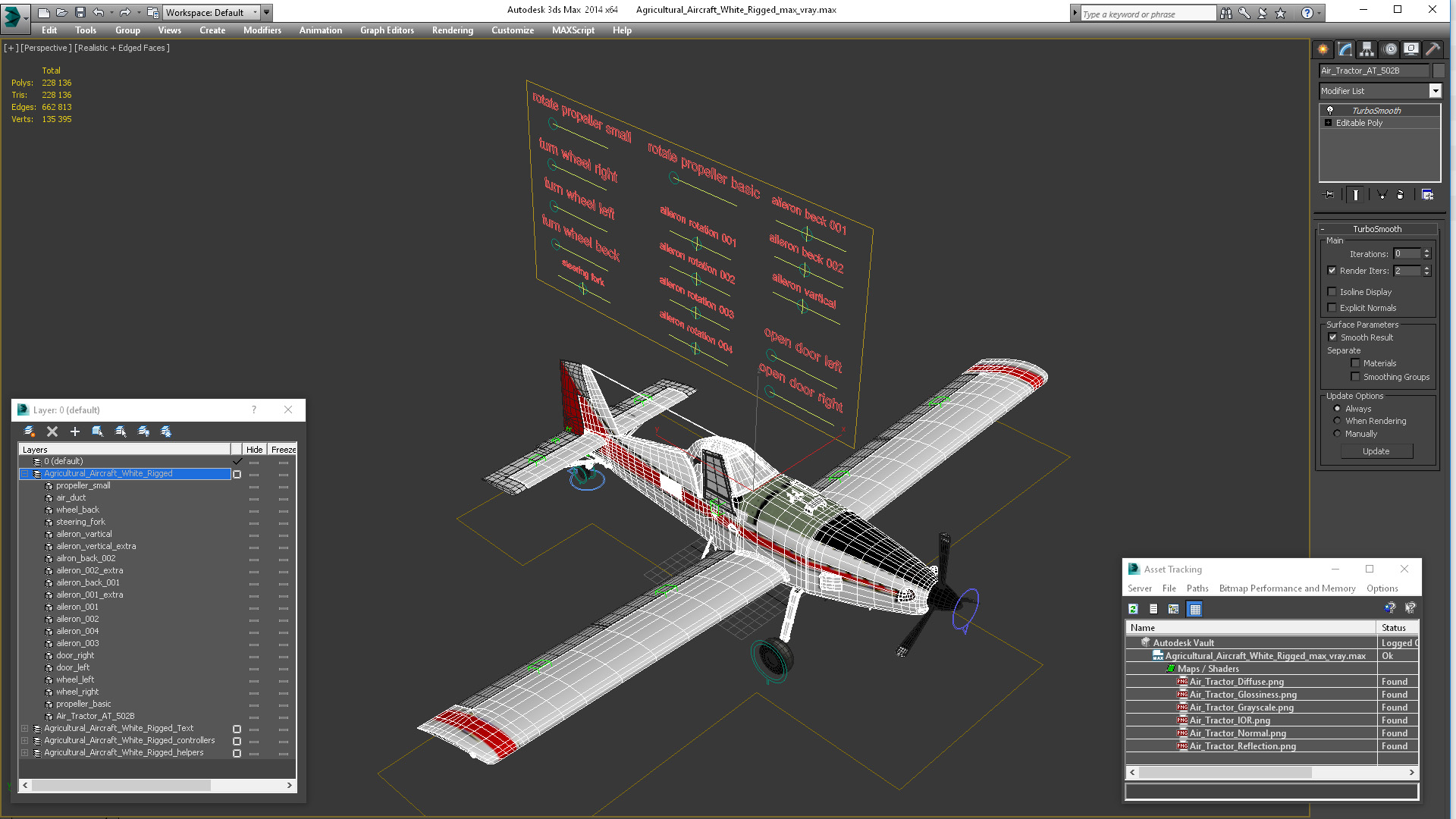This screenshot has width=1456, height=819.
Task: Expand Agricultural_Aircraft_White_Rigged_controllers layer
Action: point(24,741)
